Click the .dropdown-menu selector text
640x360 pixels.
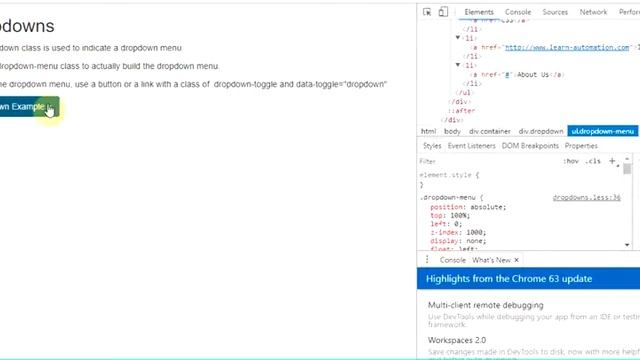(x=447, y=198)
